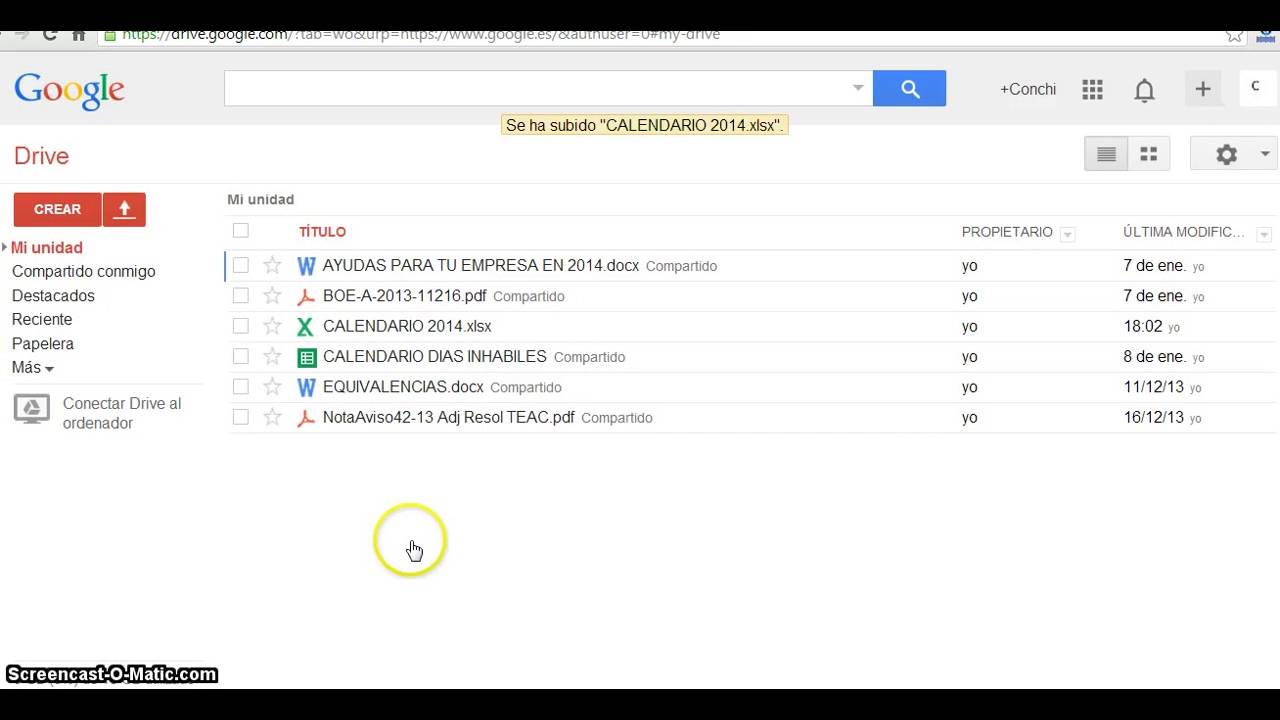Star the CALENDARIO DIAS INHABILES file
The width and height of the screenshot is (1280, 720).
272,356
